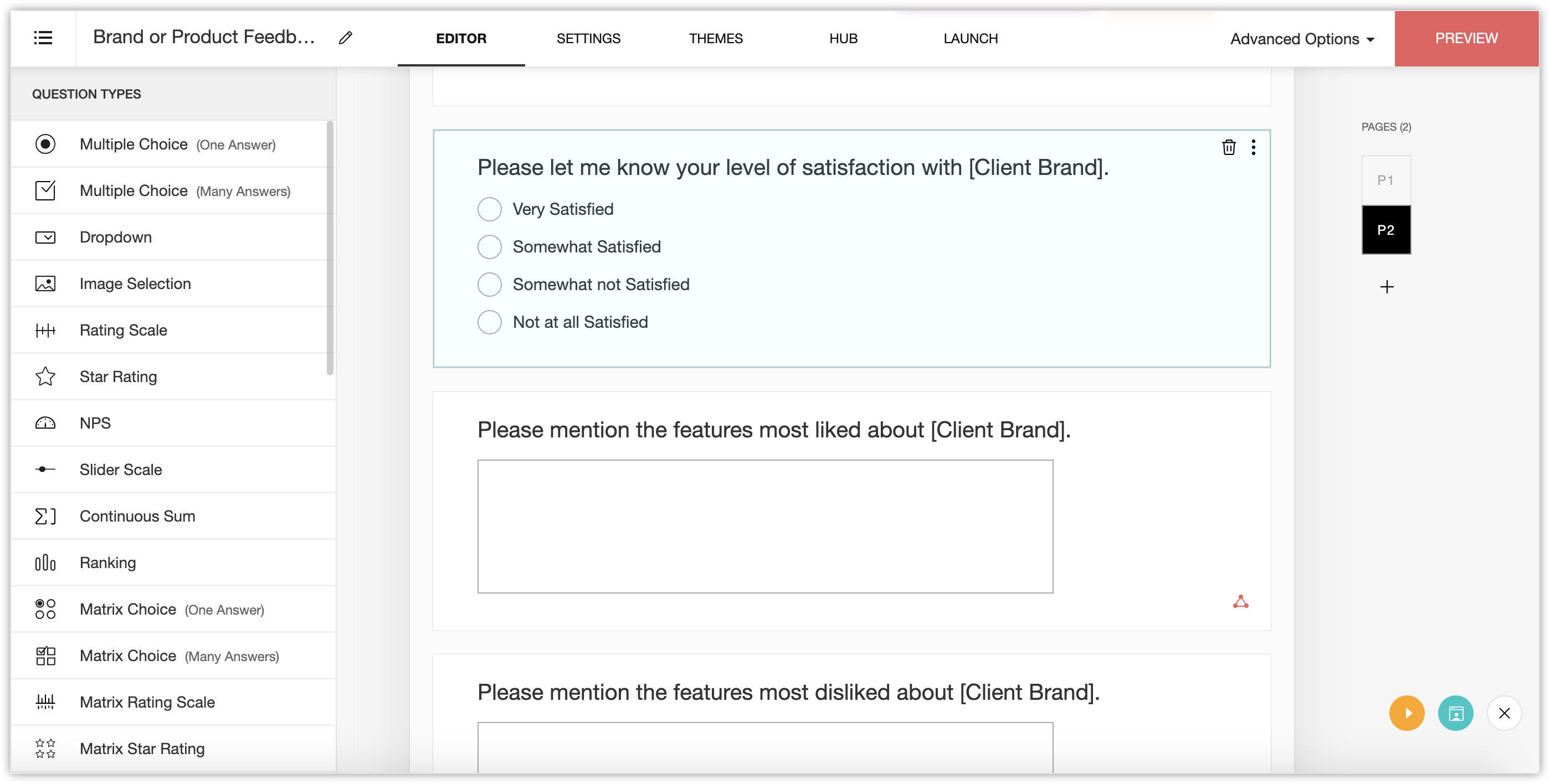The height and width of the screenshot is (784, 1550).
Task: Open the three-dot question options menu
Action: point(1254,147)
